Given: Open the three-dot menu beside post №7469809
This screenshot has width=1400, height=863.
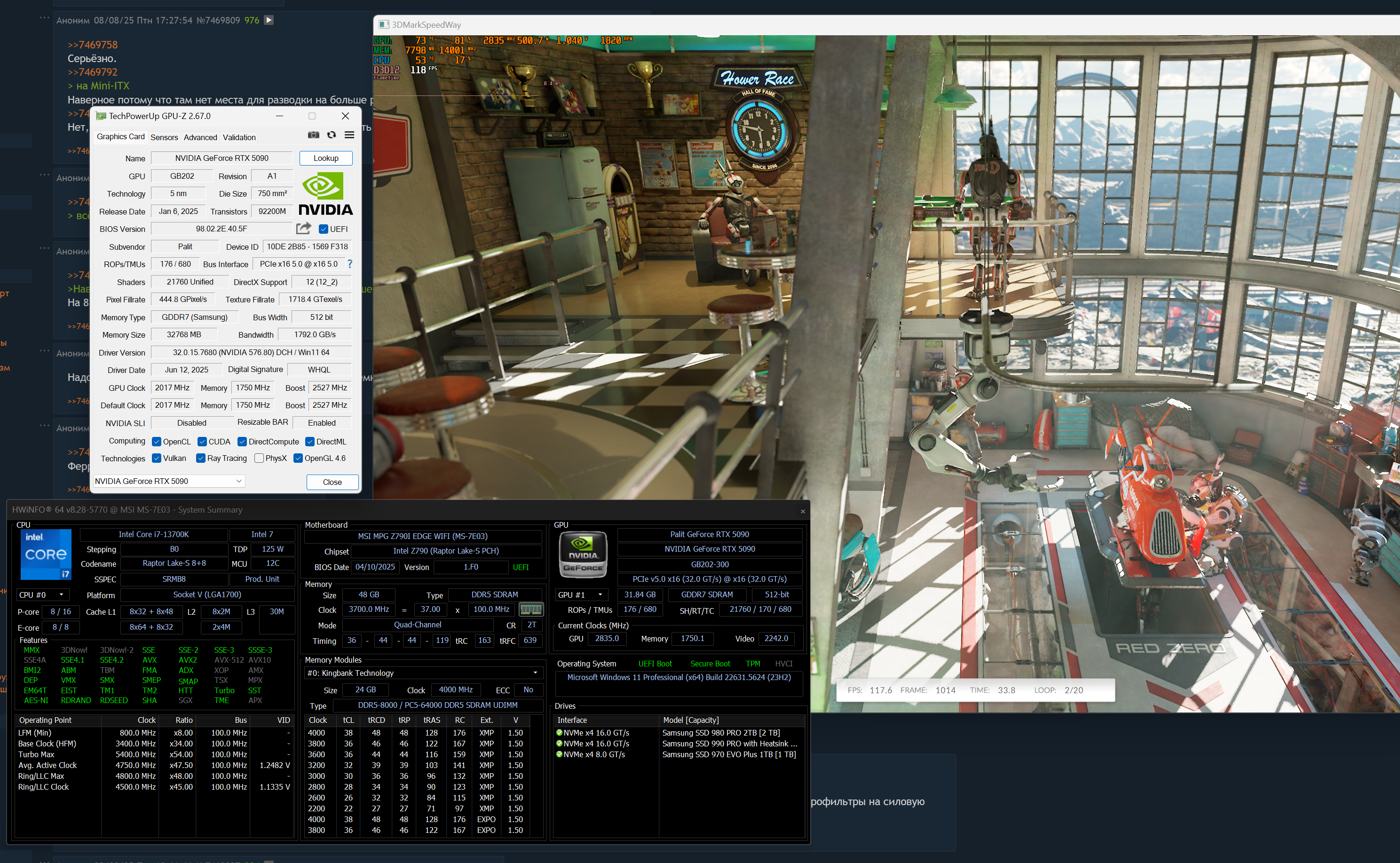Looking at the screenshot, I should tap(44, 18).
